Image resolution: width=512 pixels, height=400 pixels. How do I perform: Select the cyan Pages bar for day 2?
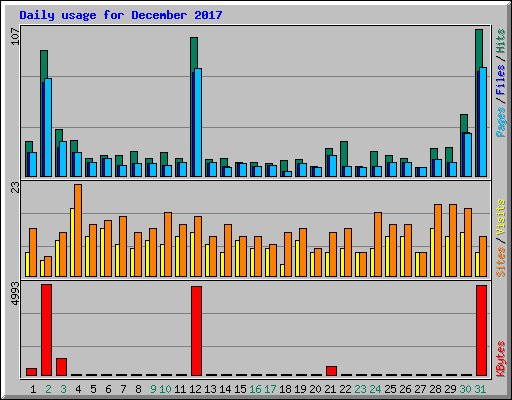(x=48, y=127)
